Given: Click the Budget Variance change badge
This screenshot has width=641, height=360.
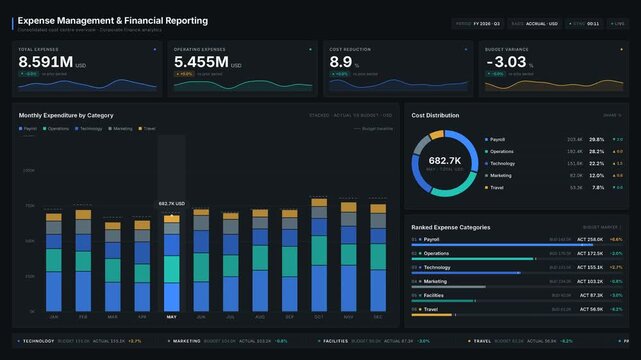Looking at the screenshot, I should (495, 74).
